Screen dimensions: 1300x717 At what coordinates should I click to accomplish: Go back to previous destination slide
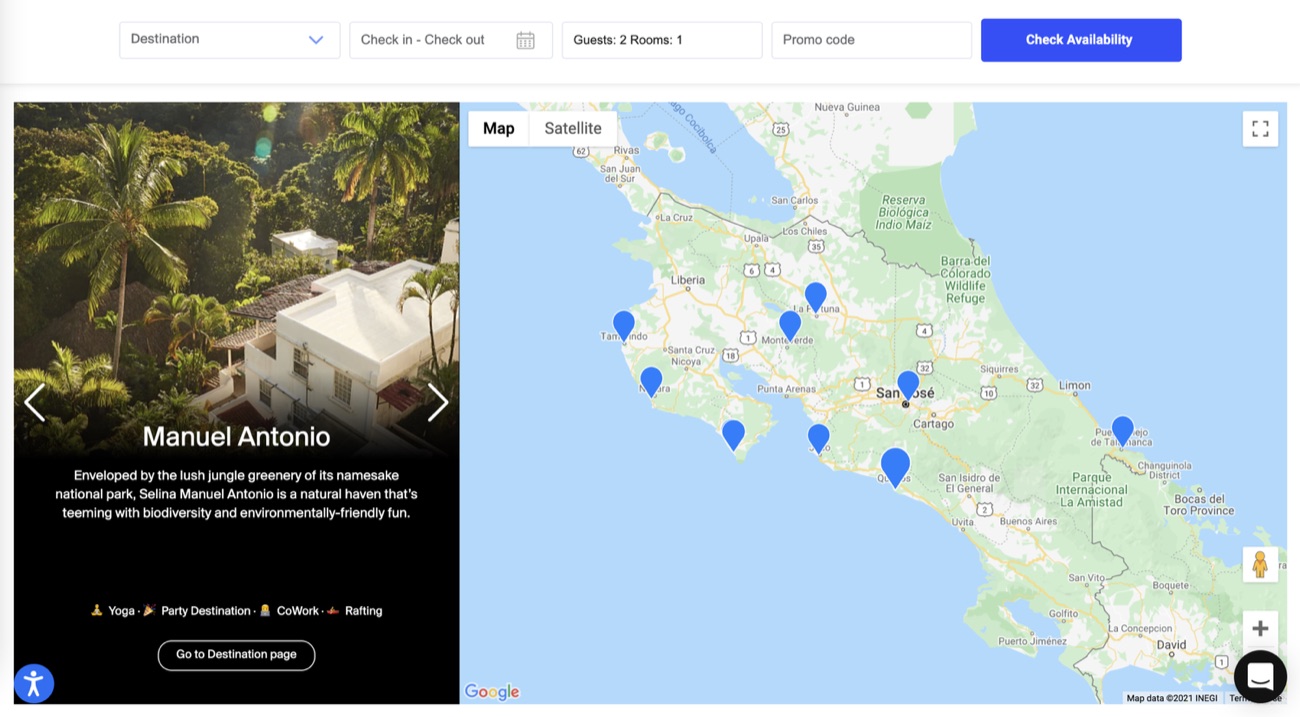tap(35, 402)
